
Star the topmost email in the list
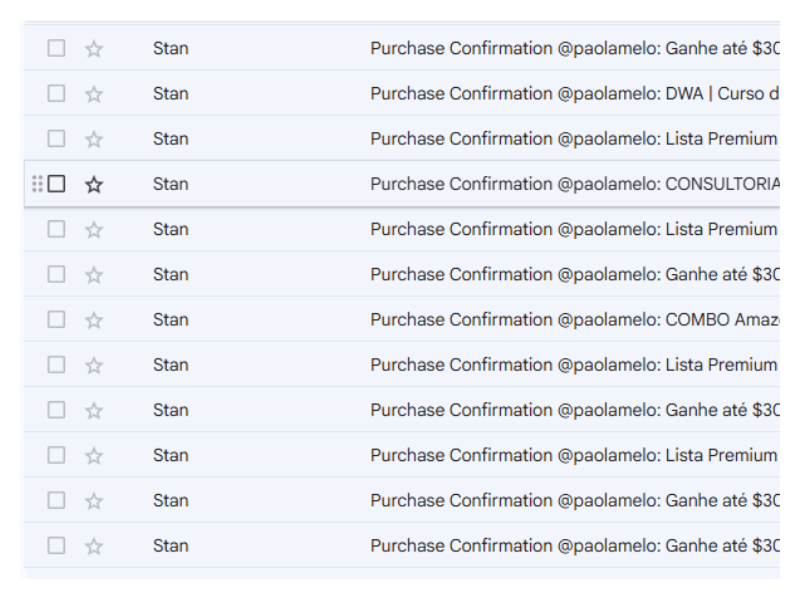tap(94, 49)
